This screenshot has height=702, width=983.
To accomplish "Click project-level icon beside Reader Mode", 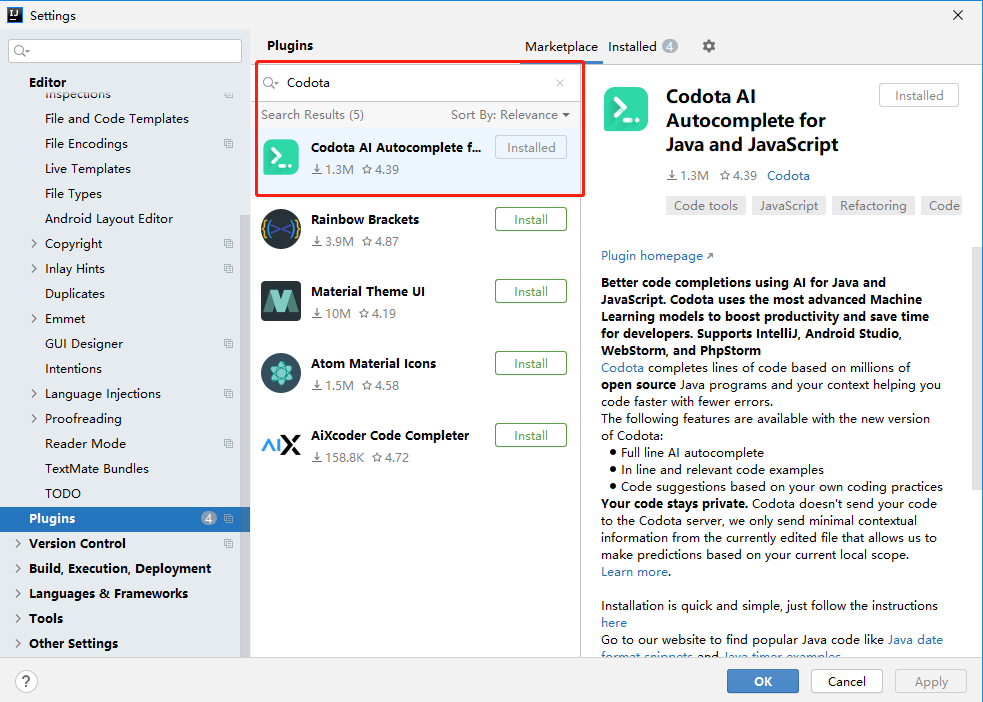I will click(x=228, y=444).
